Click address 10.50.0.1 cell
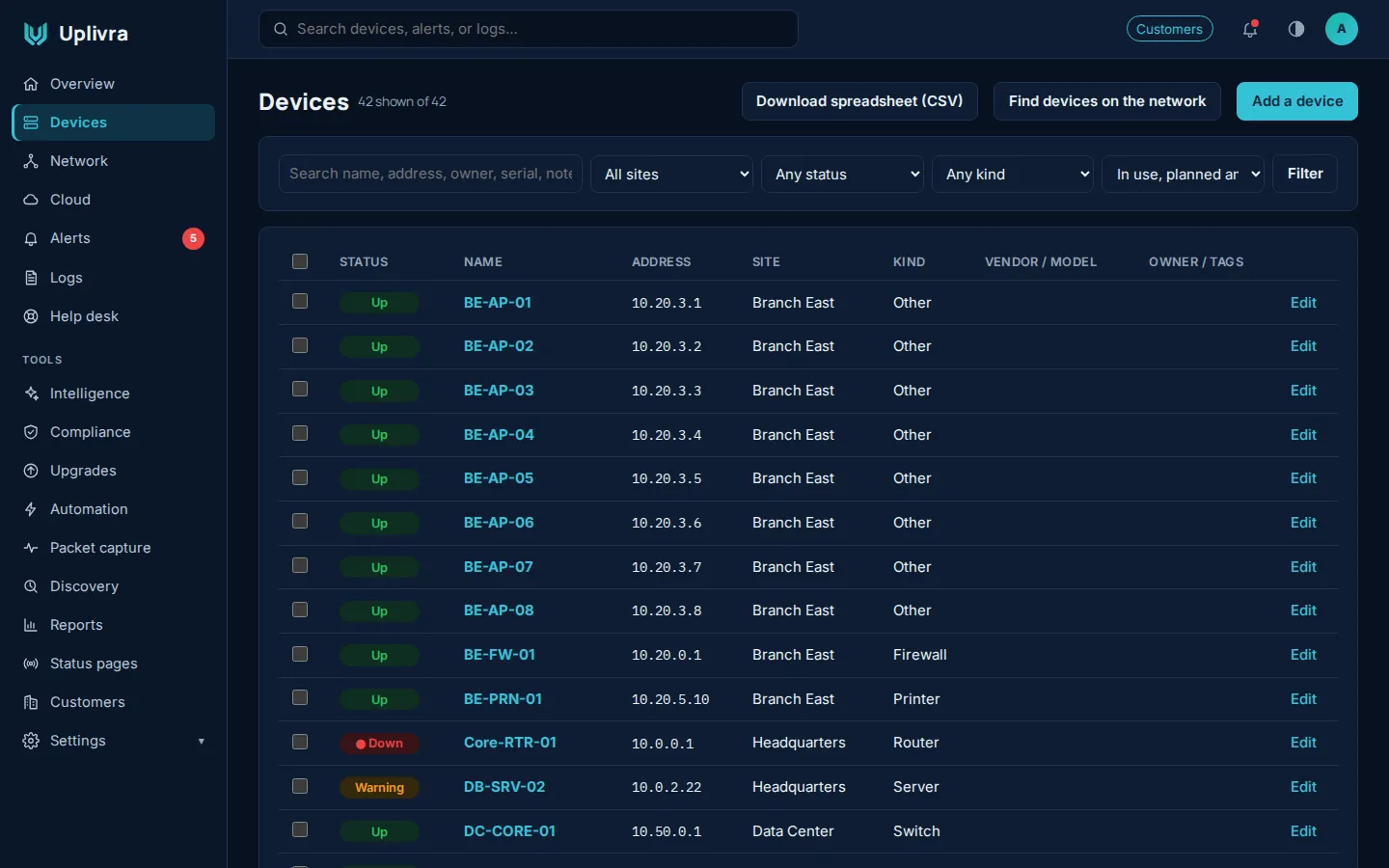 tap(667, 831)
